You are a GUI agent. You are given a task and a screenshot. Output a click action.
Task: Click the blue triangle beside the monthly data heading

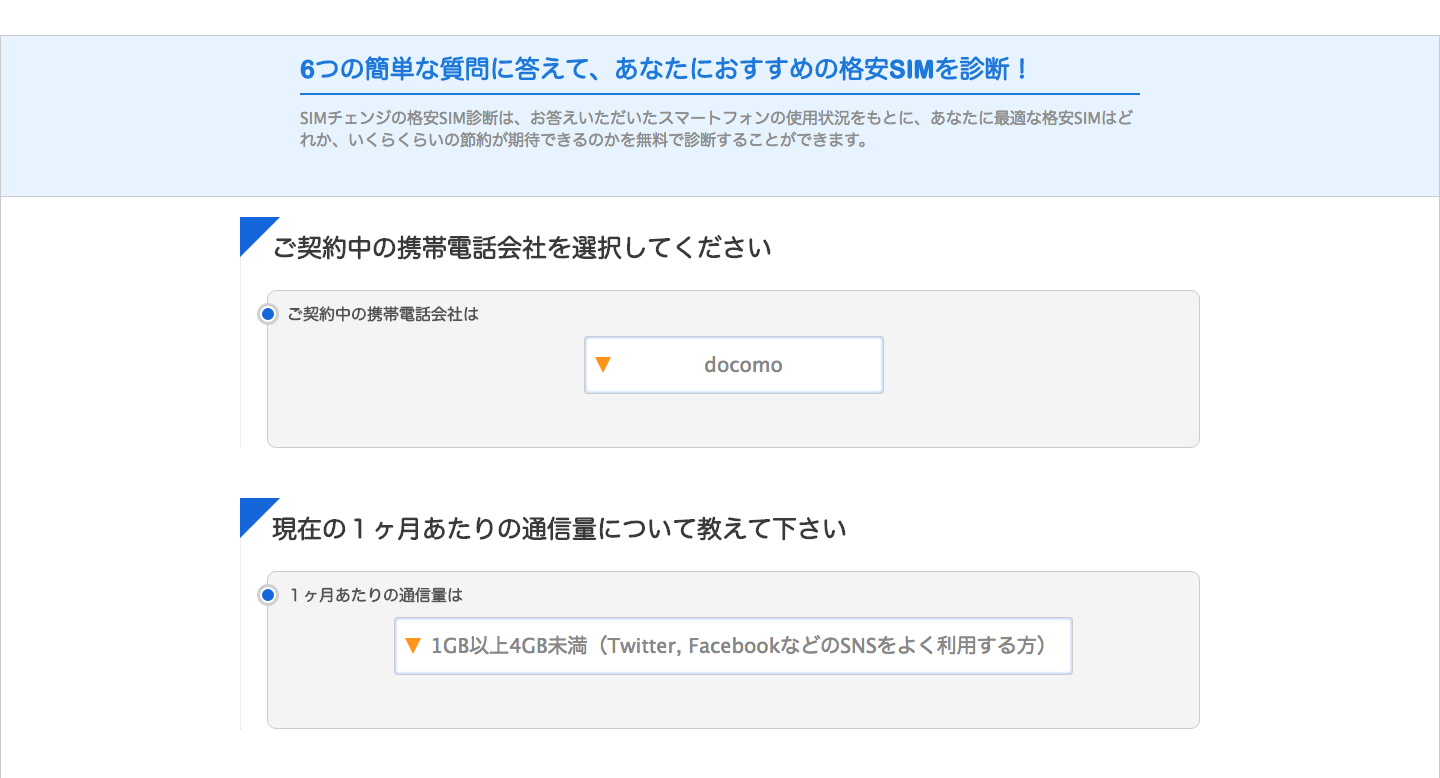click(x=254, y=513)
